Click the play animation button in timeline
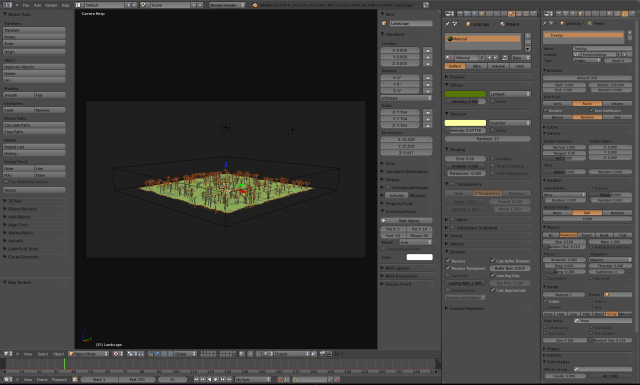Viewport: 640px width, 385px height. coord(216,379)
